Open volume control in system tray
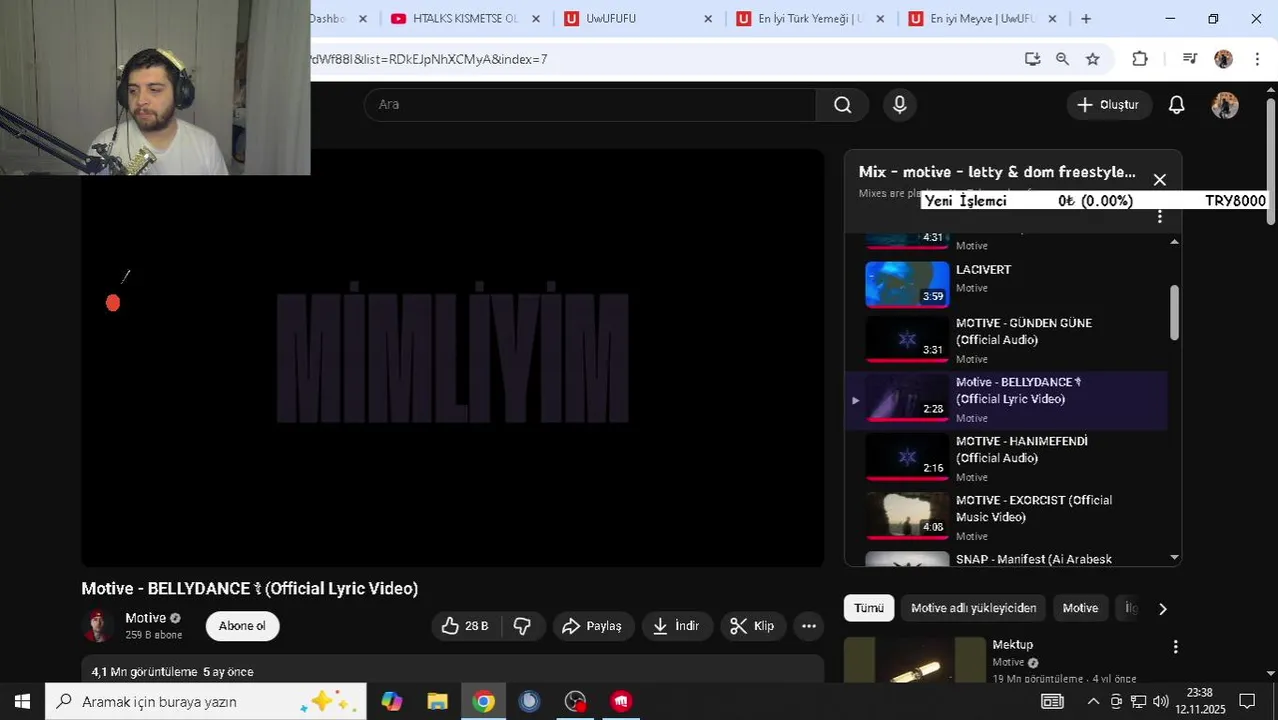1278x720 pixels. 1161,701
